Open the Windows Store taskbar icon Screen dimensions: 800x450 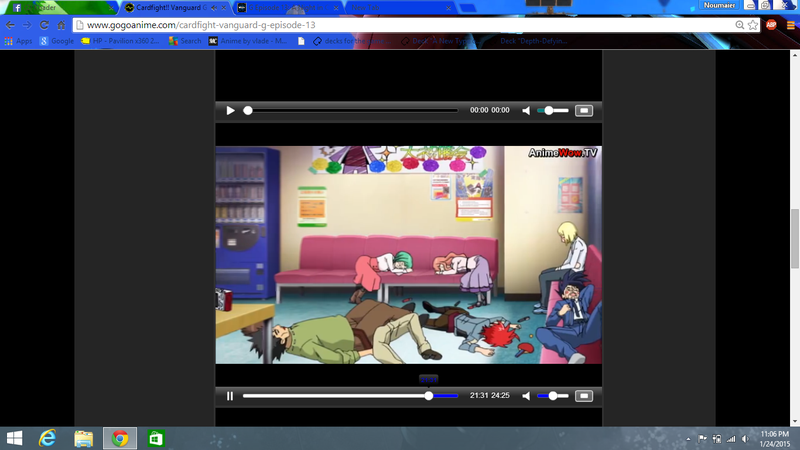[x=156, y=438]
